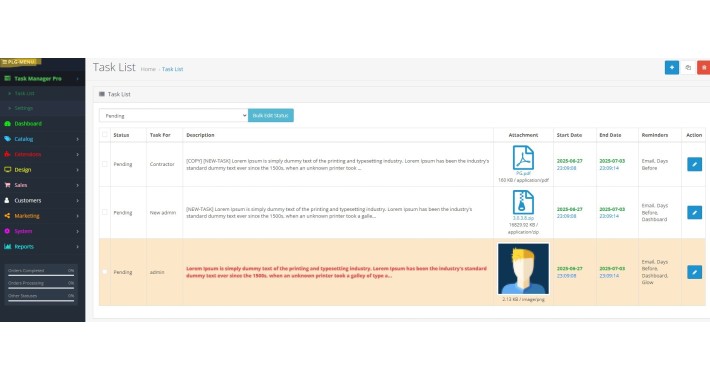
Task: Click the blue add task plus button
Action: coord(672,67)
